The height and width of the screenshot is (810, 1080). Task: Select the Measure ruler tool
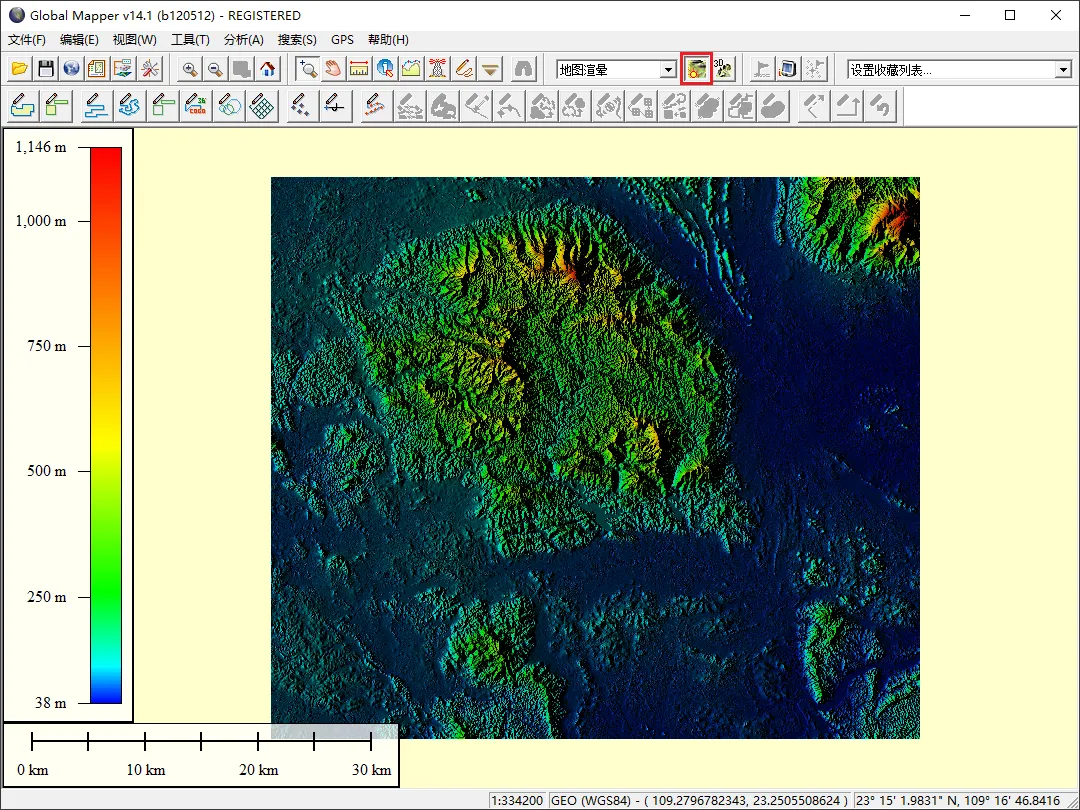[x=359, y=69]
